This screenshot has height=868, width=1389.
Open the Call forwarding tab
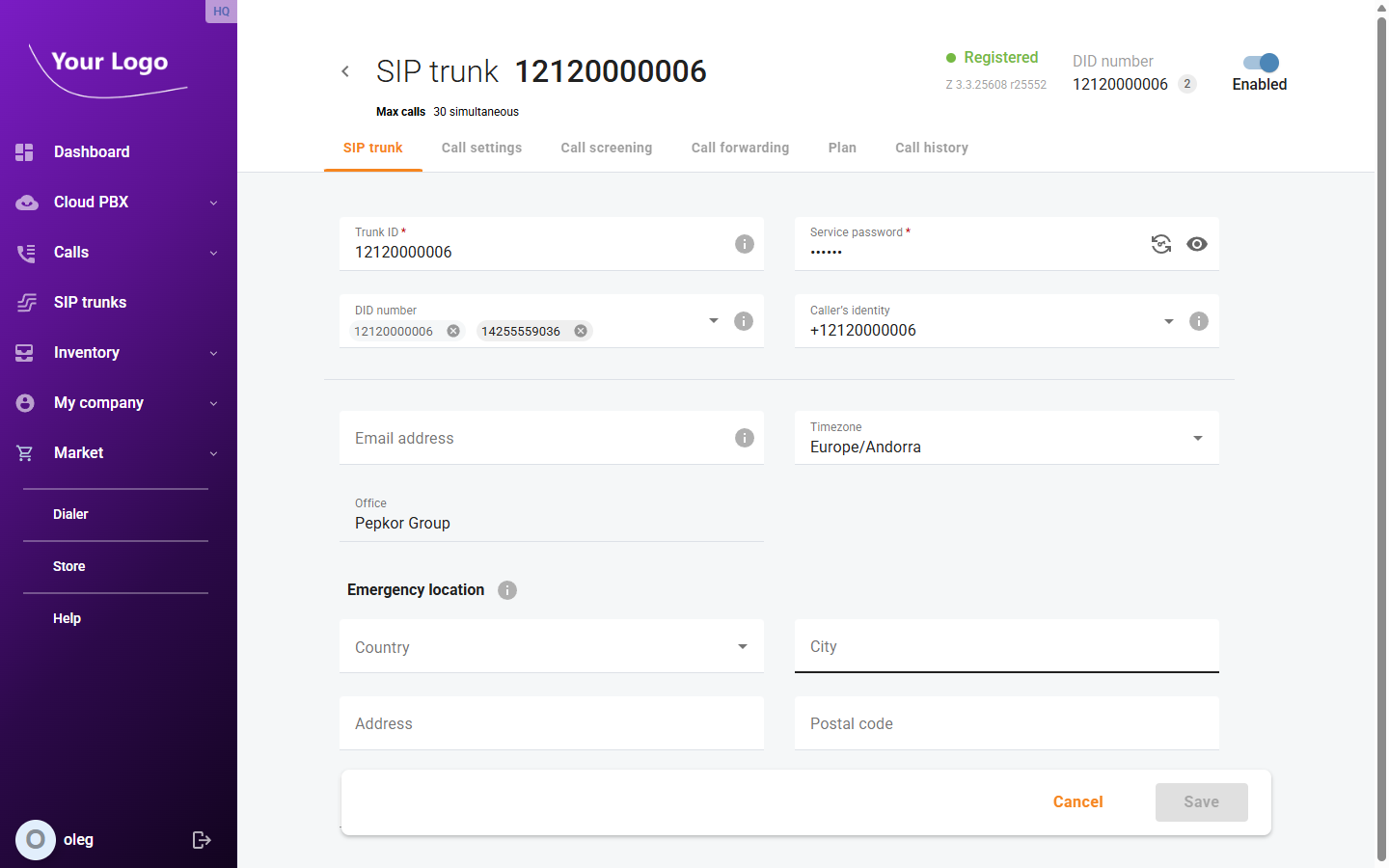tap(740, 148)
